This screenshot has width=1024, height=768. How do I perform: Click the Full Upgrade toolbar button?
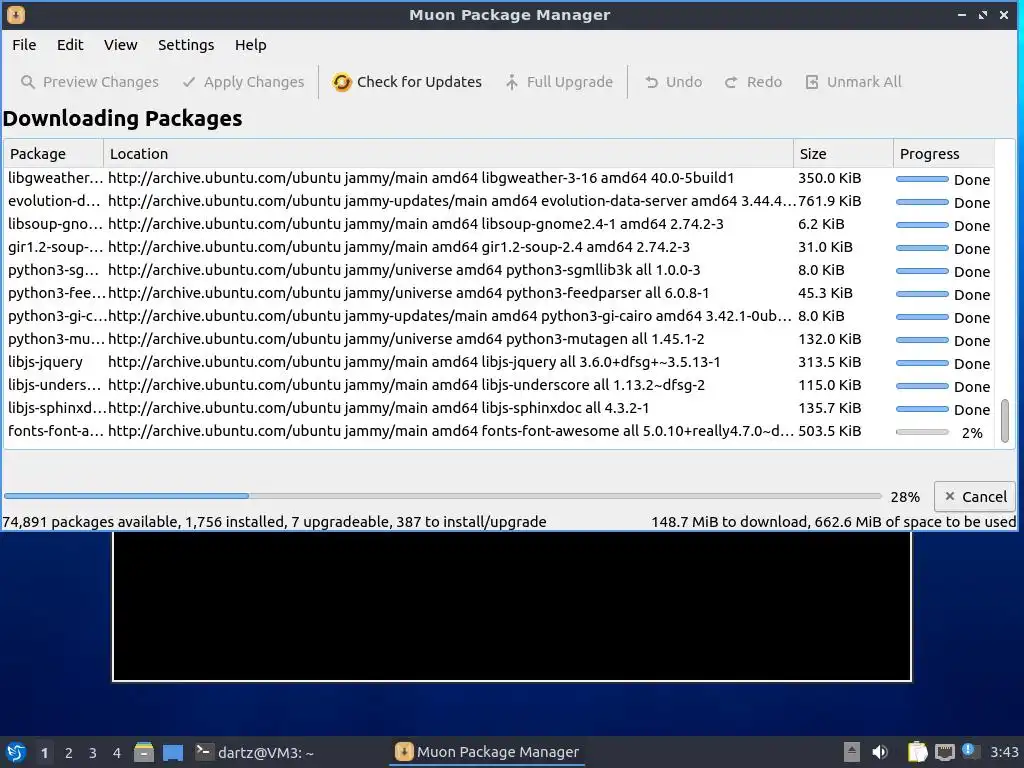[560, 82]
